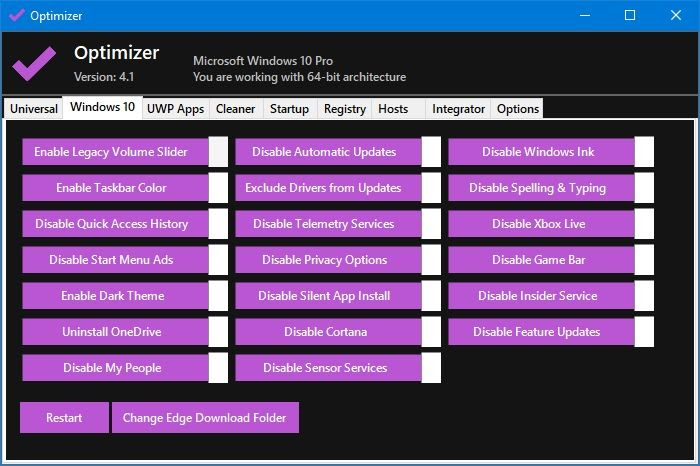Screen dimensions: 700x466
Task: Click Enable Dark Theme button
Action: pos(115,296)
